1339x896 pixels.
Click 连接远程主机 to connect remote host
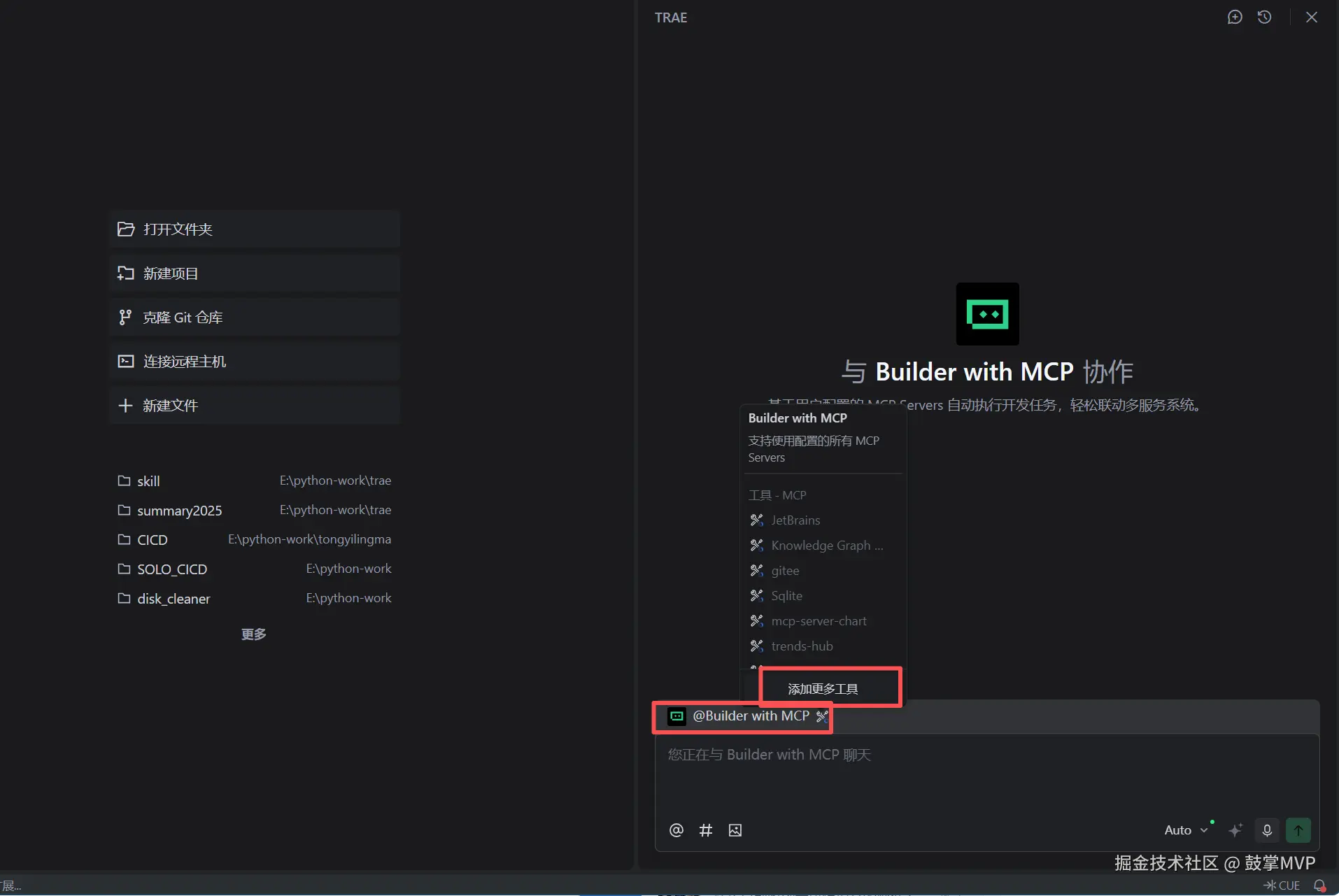tap(255, 362)
